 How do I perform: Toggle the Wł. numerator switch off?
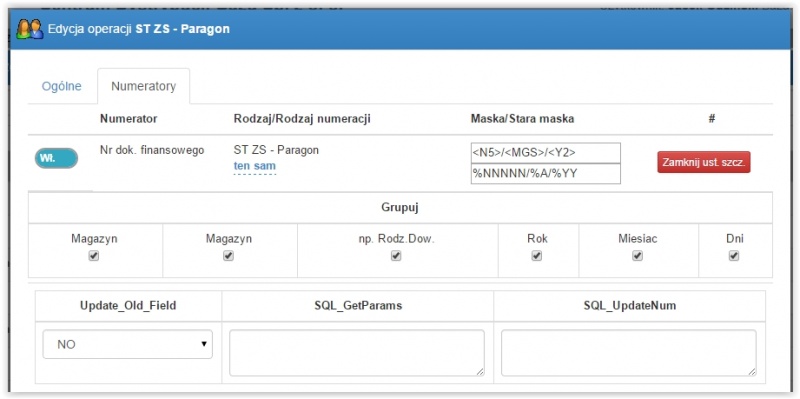click(56, 158)
